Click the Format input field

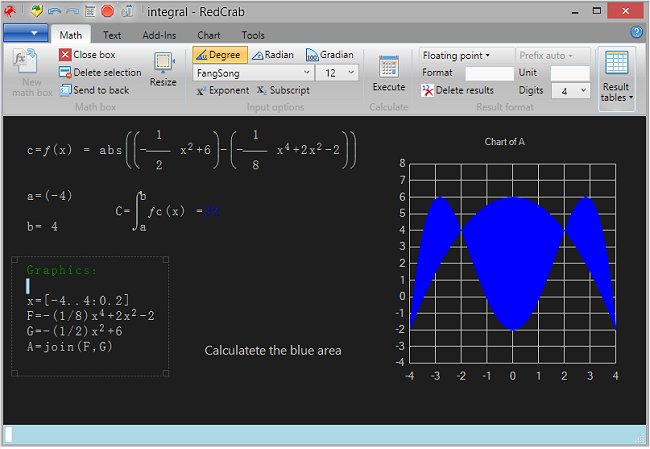coord(490,73)
